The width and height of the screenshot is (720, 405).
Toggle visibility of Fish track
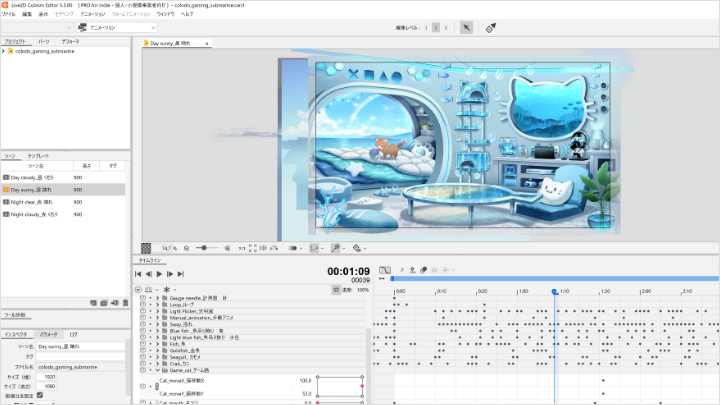coord(143,344)
